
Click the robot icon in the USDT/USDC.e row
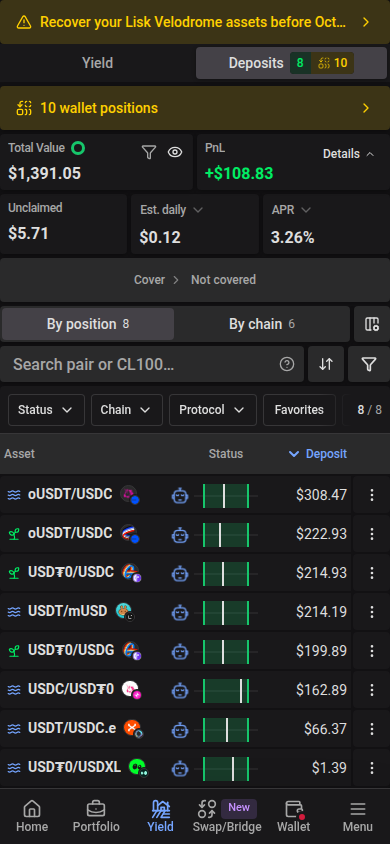[180, 729]
